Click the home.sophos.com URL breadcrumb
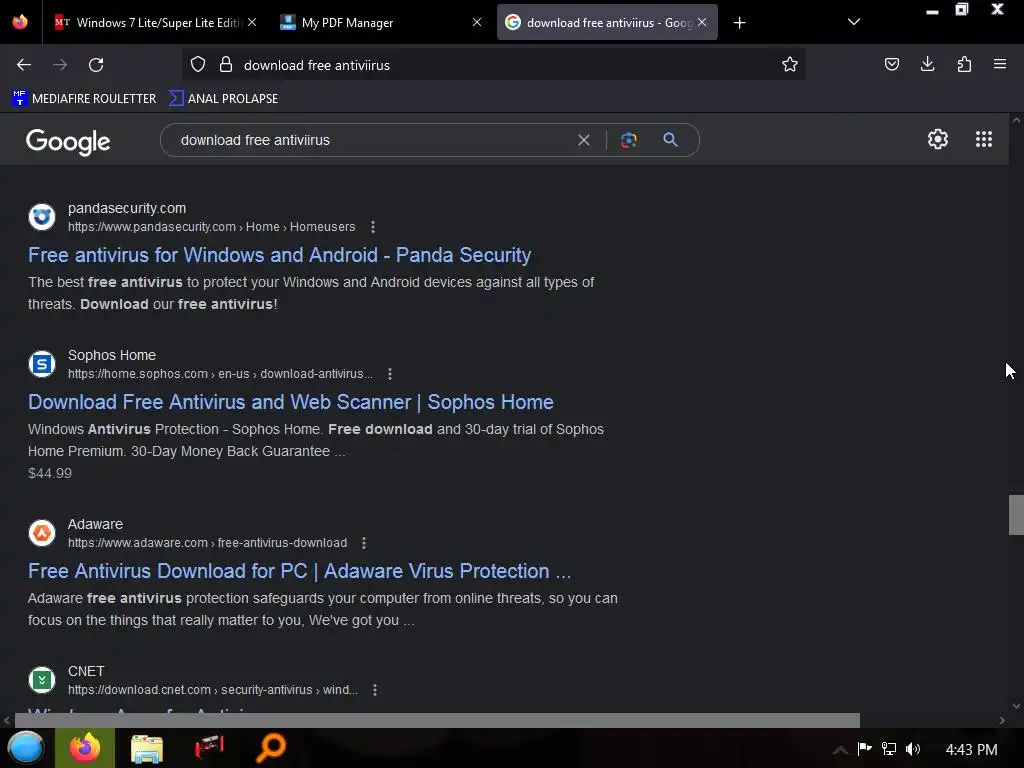1024x768 pixels. 220,374
